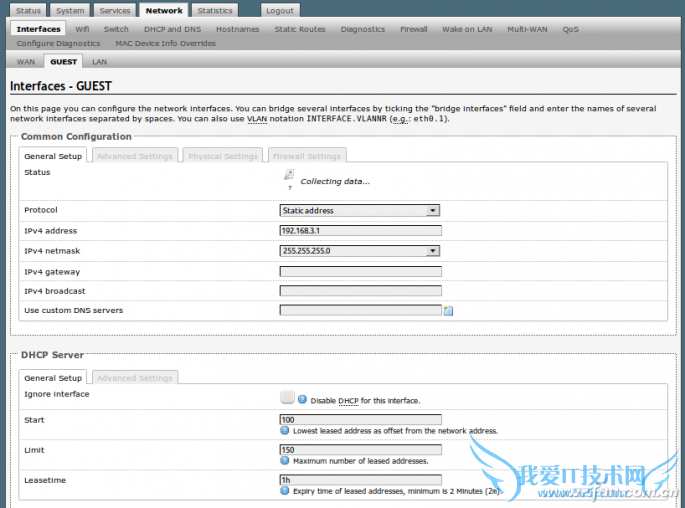Open Configure Diagnostics page

point(59,43)
